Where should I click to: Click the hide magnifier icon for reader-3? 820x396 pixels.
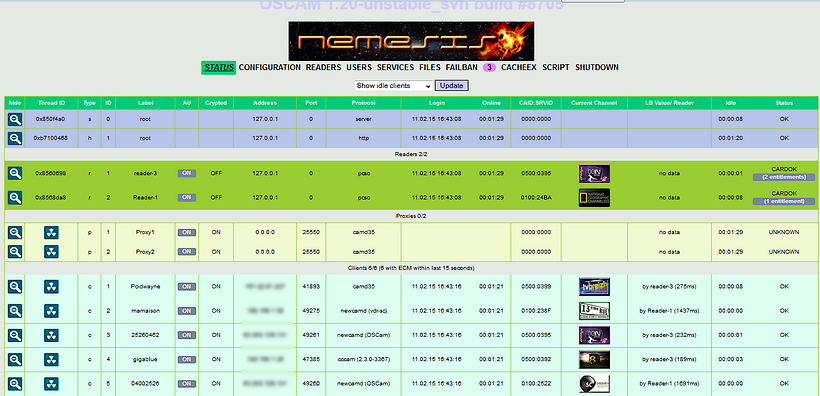tap(15, 174)
